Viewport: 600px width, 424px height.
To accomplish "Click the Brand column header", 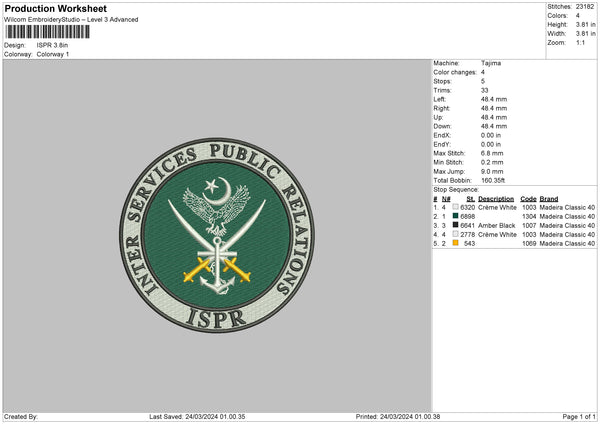I will tap(549, 199).
